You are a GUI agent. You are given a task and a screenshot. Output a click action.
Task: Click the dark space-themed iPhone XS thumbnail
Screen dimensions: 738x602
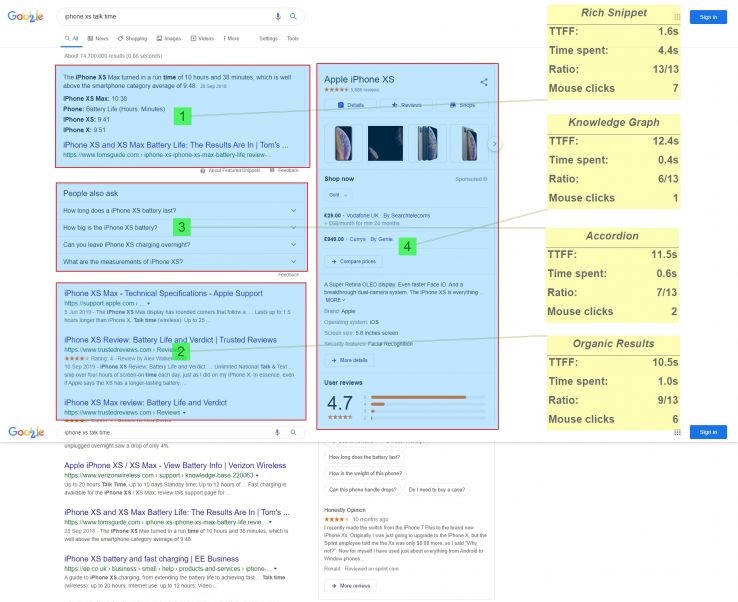[385, 144]
